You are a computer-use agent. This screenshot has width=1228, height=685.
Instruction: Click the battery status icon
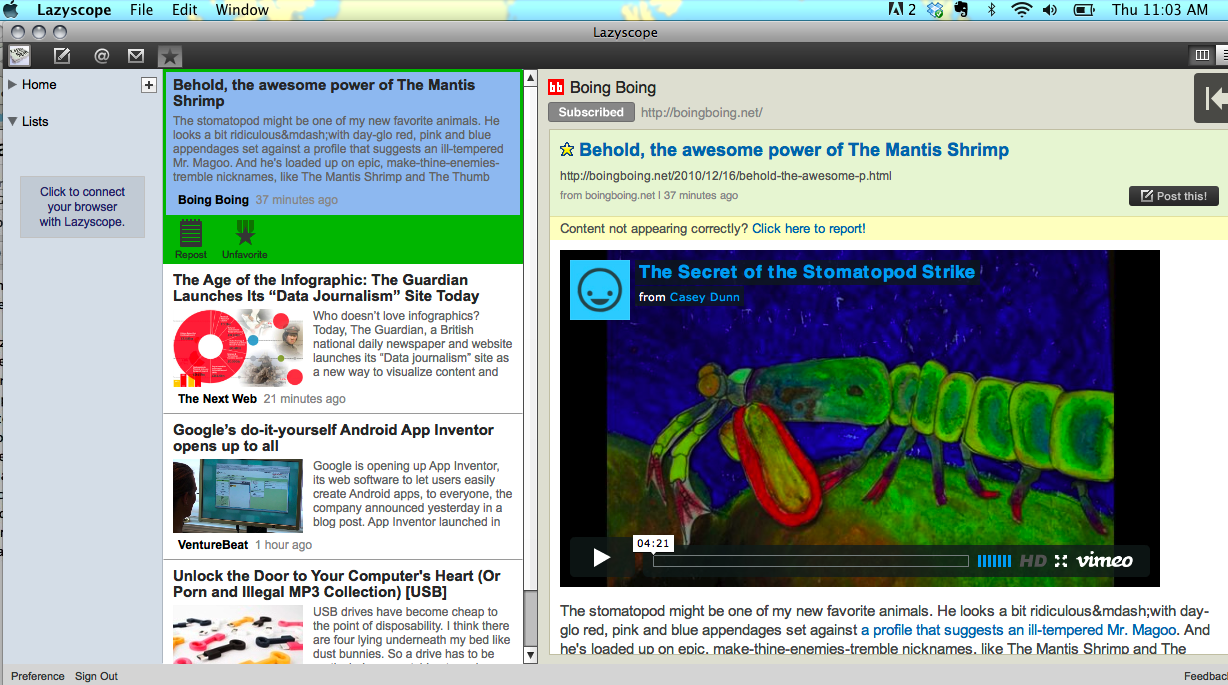1084,10
